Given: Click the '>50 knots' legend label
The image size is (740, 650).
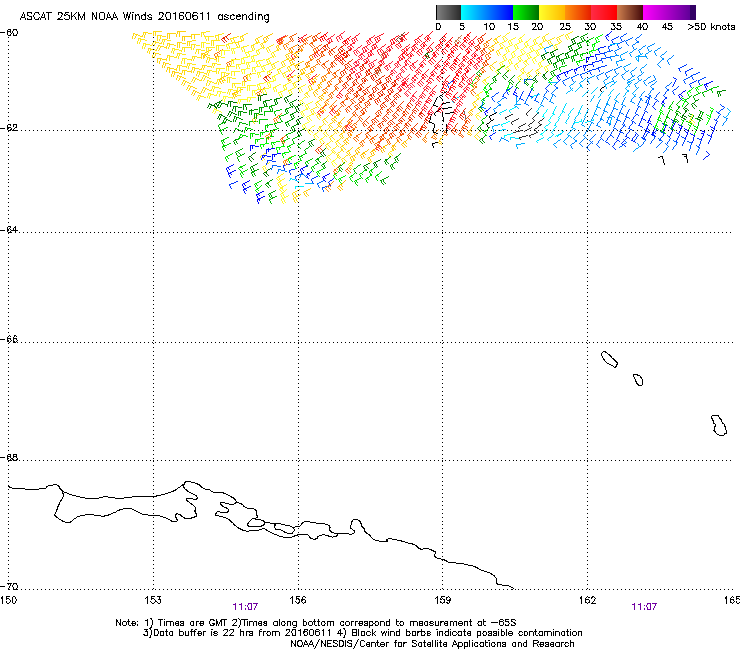Looking at the screenshot, I should (711, 27).
